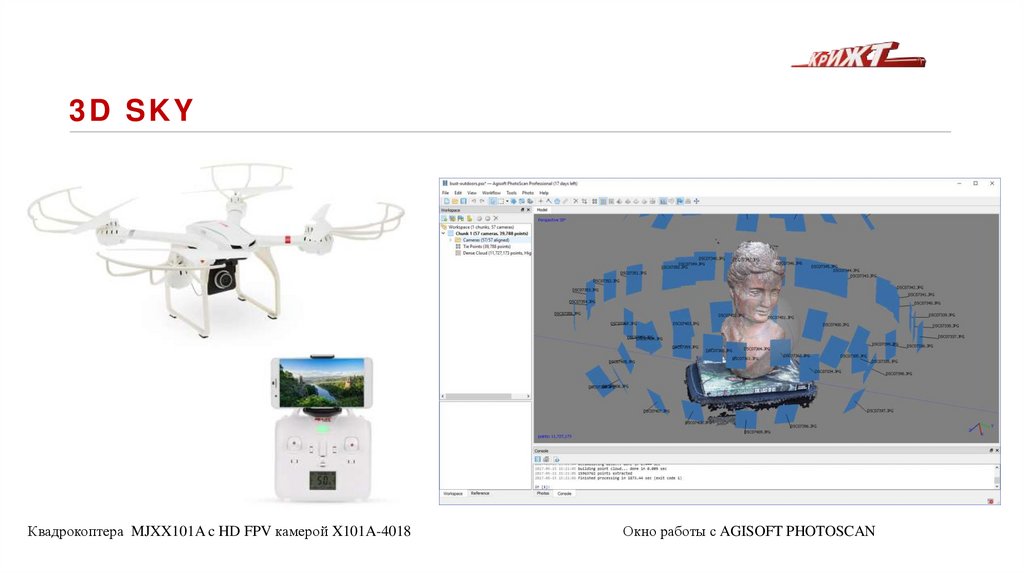The height and width of the screenshot is (574, 1024).
Task: Click the third icon in Console toolbar
Action: (556, 459)
